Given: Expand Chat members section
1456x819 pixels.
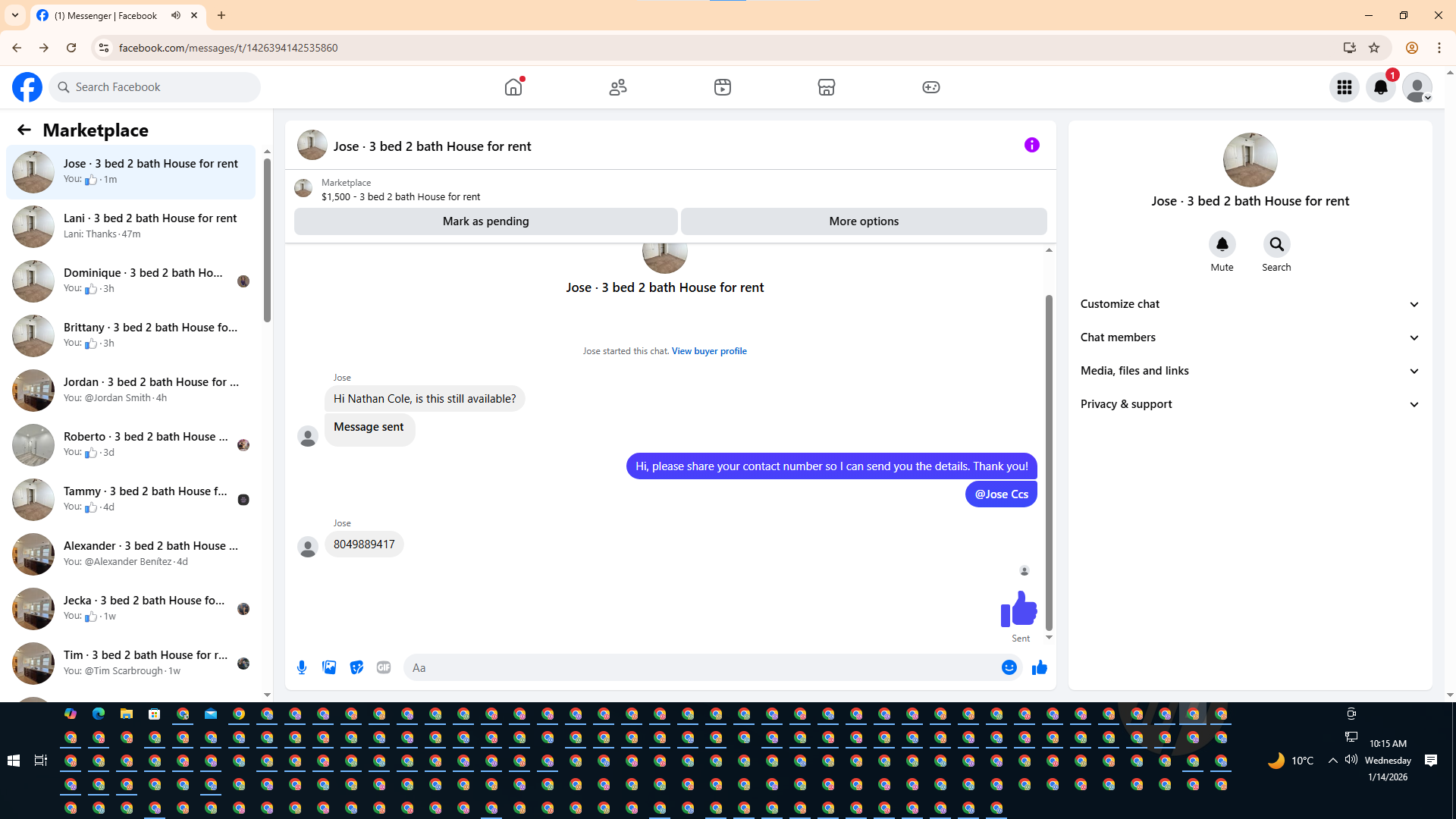Looking at the screenshot, I should [x=1250, y=337].
